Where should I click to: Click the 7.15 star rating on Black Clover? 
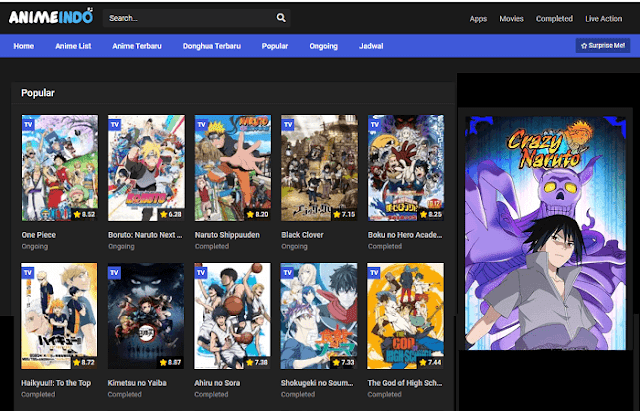click(344, 214)
